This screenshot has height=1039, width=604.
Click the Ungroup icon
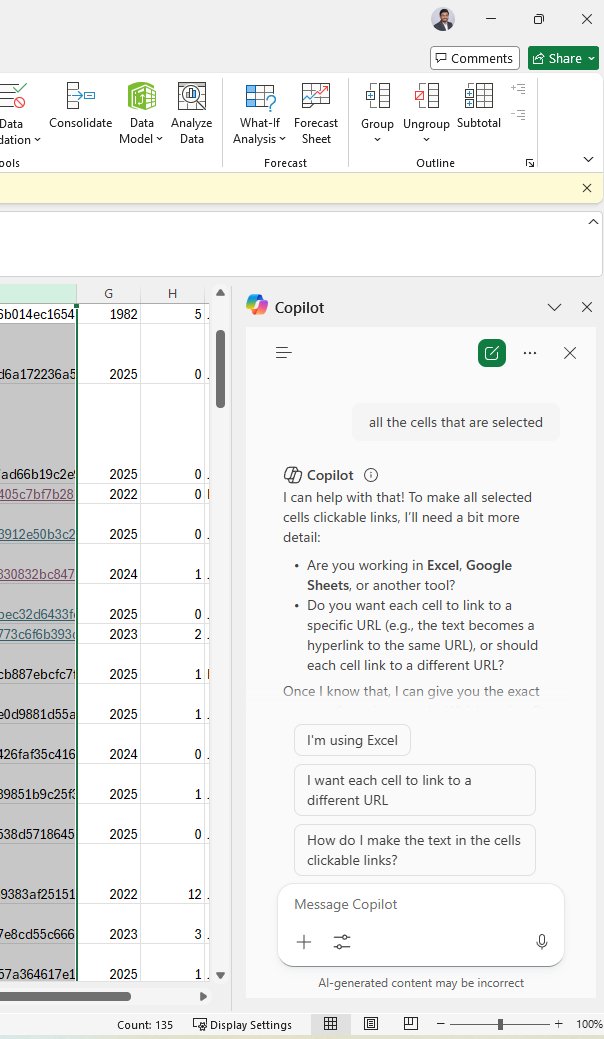pyautogui.click(x=426, y=96)
